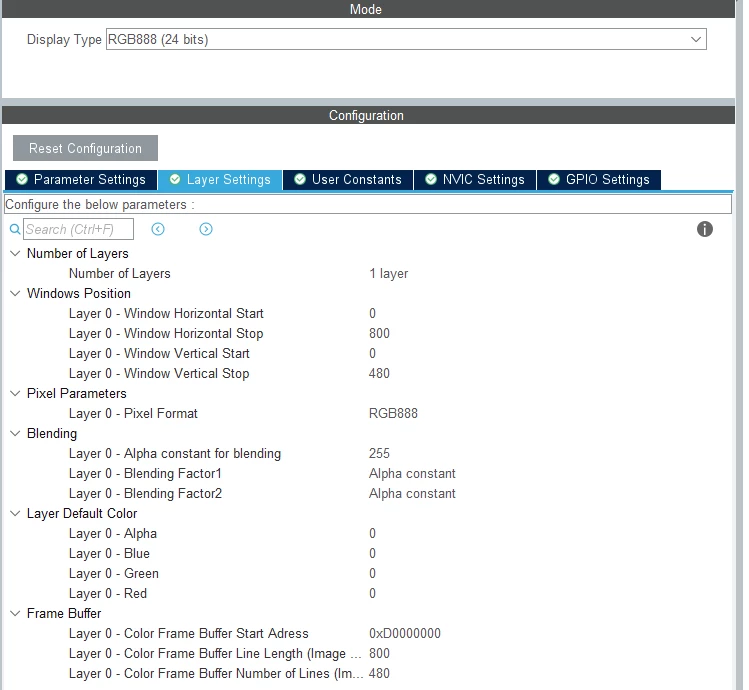Screen dimensions: 749x690
Task: Collapse the Frame Buffer section
Action: click(15, 613)
